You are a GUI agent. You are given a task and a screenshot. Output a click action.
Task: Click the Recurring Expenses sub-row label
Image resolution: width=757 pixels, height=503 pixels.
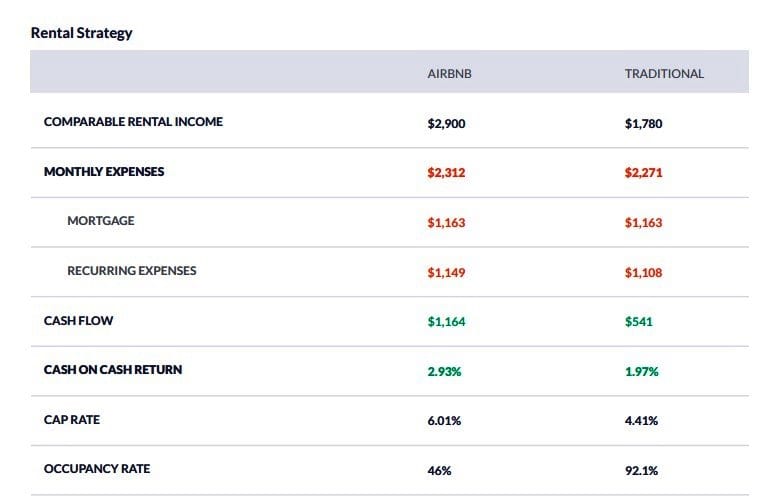pyautogui.click(x=132, y=271)
